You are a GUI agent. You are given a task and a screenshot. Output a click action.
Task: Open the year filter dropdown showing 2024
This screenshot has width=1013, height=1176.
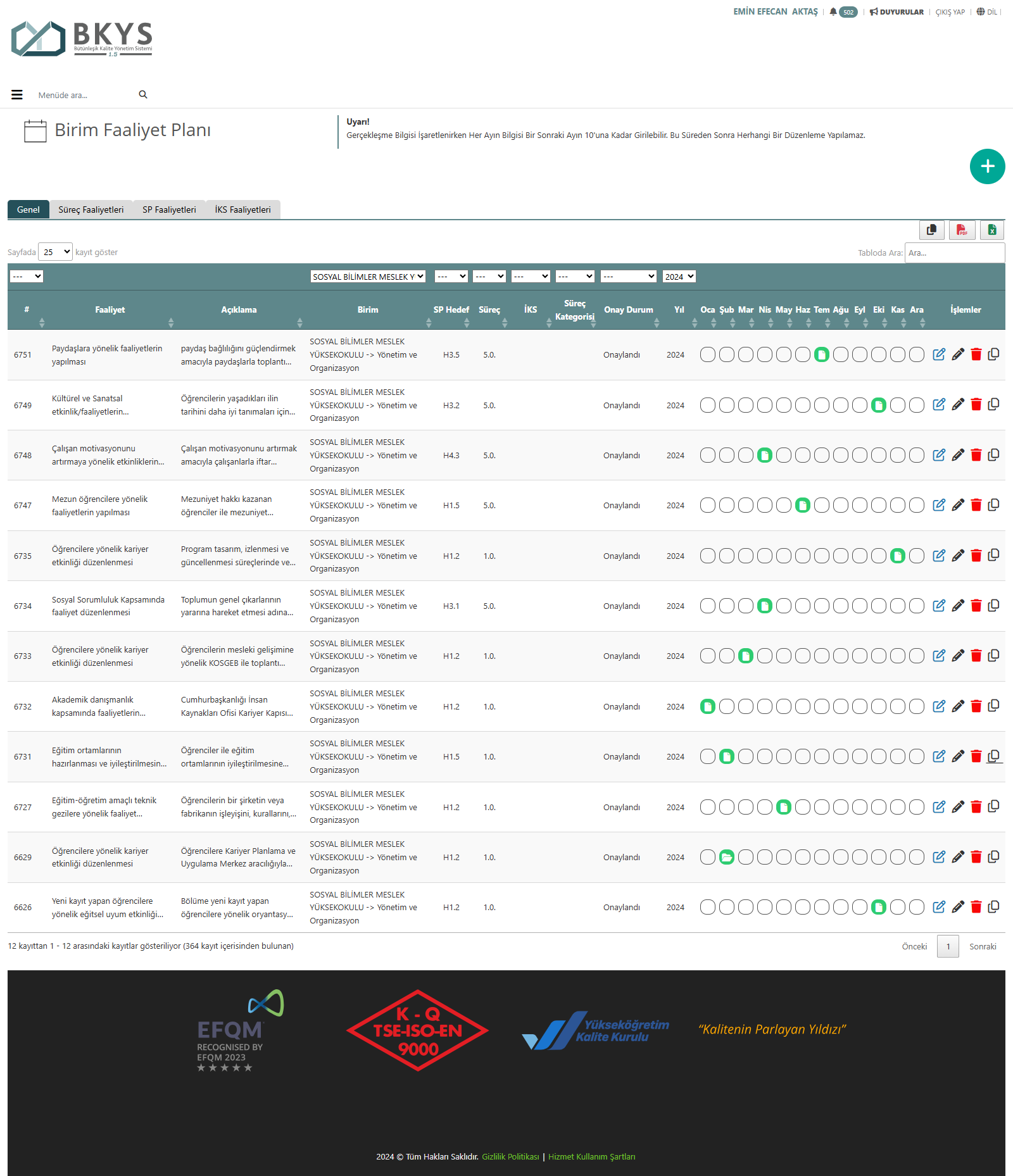(x=679, y=277)
